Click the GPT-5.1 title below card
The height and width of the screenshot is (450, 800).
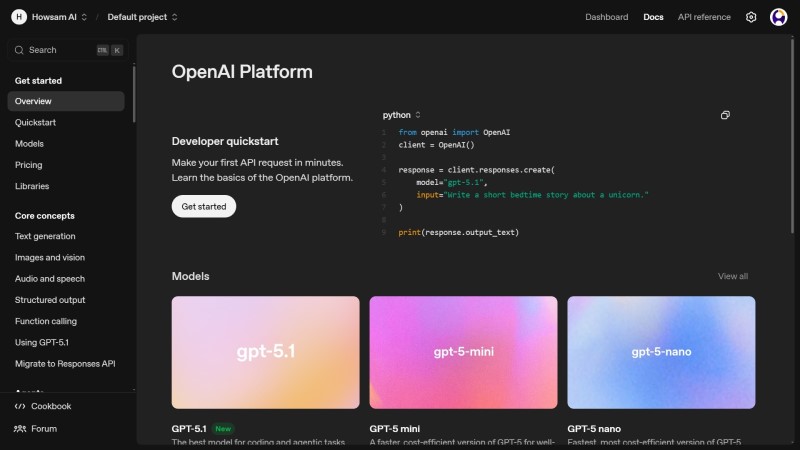tap(189, 429)
